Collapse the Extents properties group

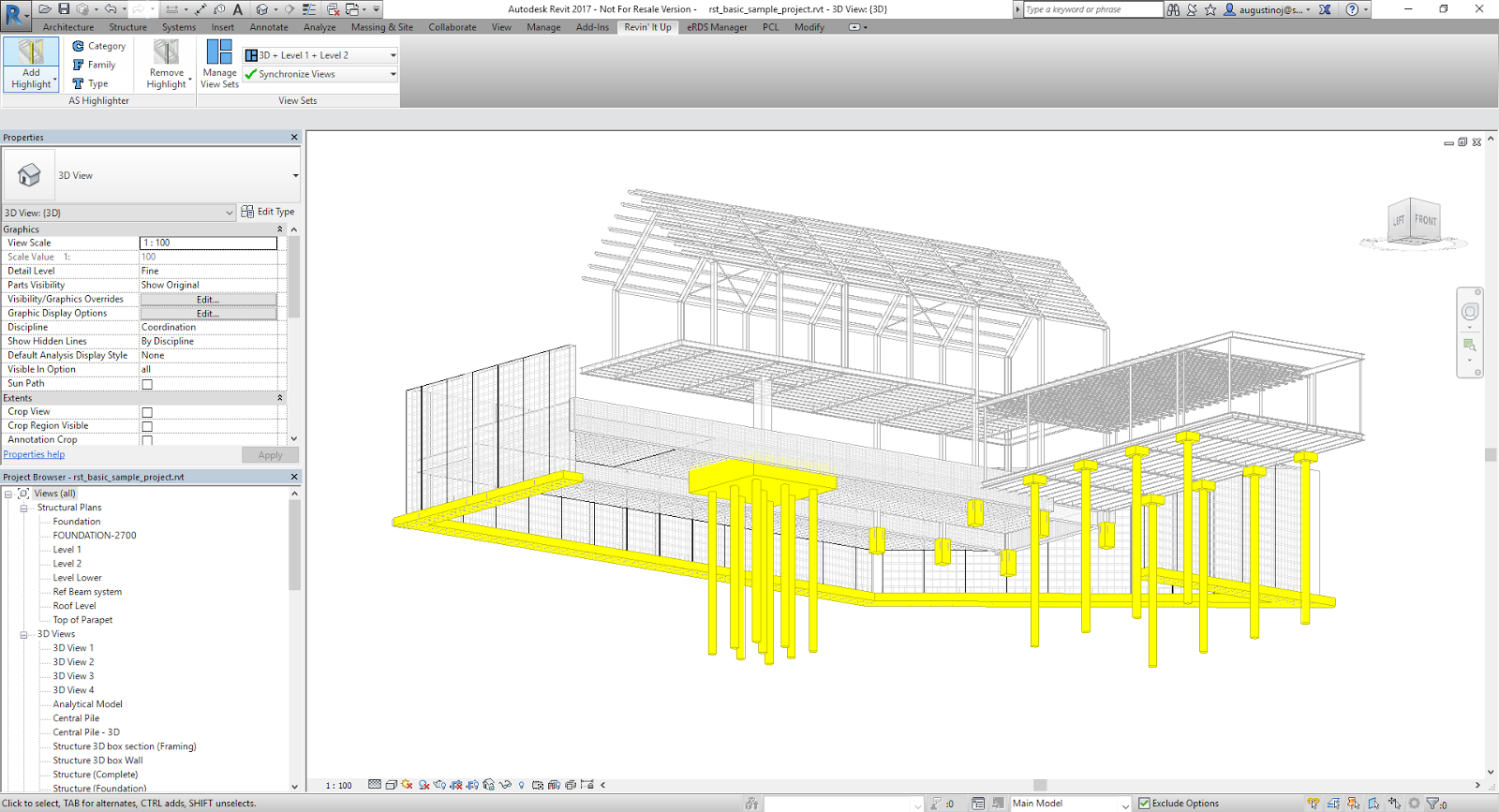pyautogui.click(x=279, y=398)
